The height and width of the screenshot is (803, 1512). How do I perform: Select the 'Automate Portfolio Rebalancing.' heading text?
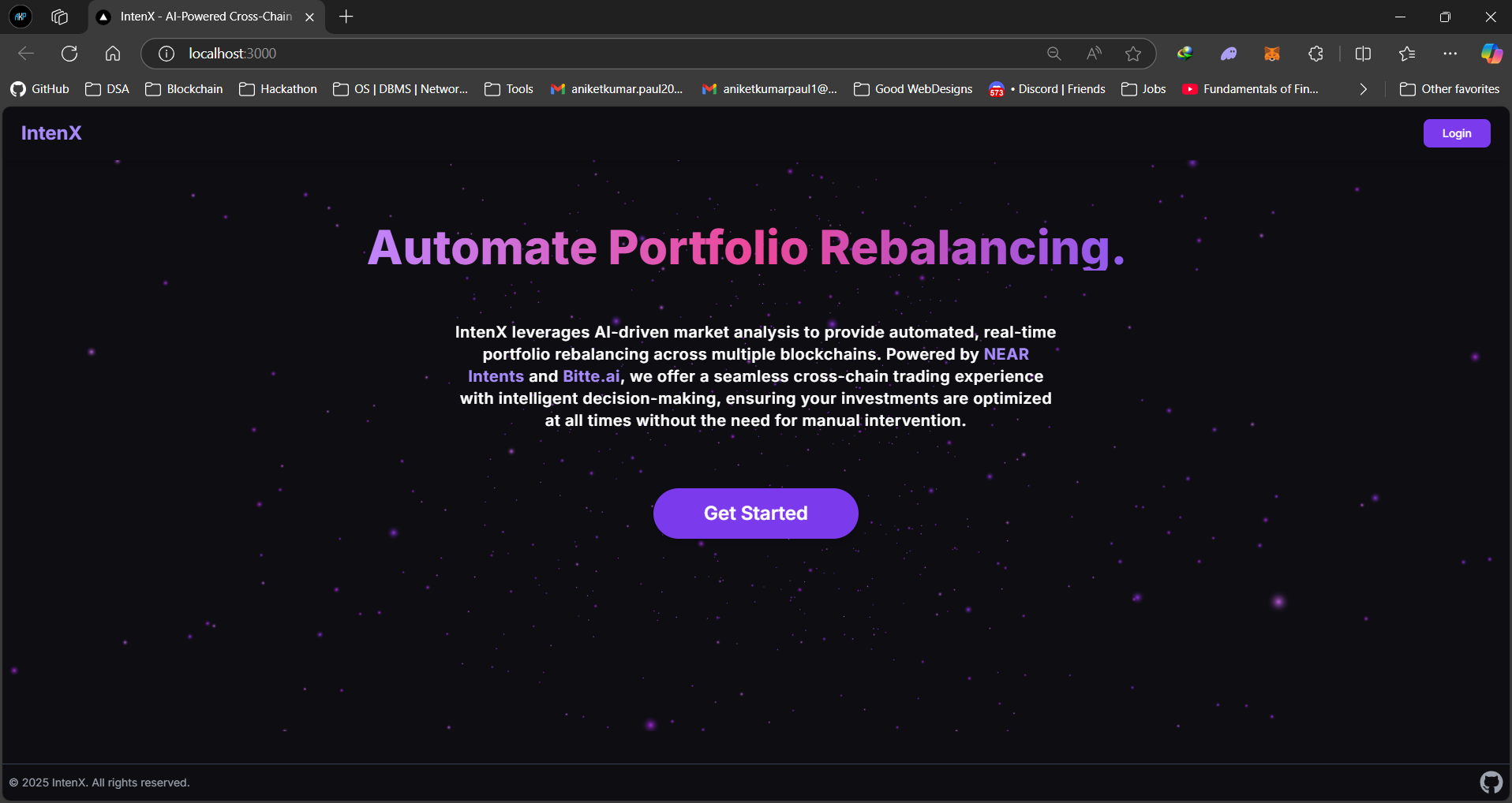[746, 248]
